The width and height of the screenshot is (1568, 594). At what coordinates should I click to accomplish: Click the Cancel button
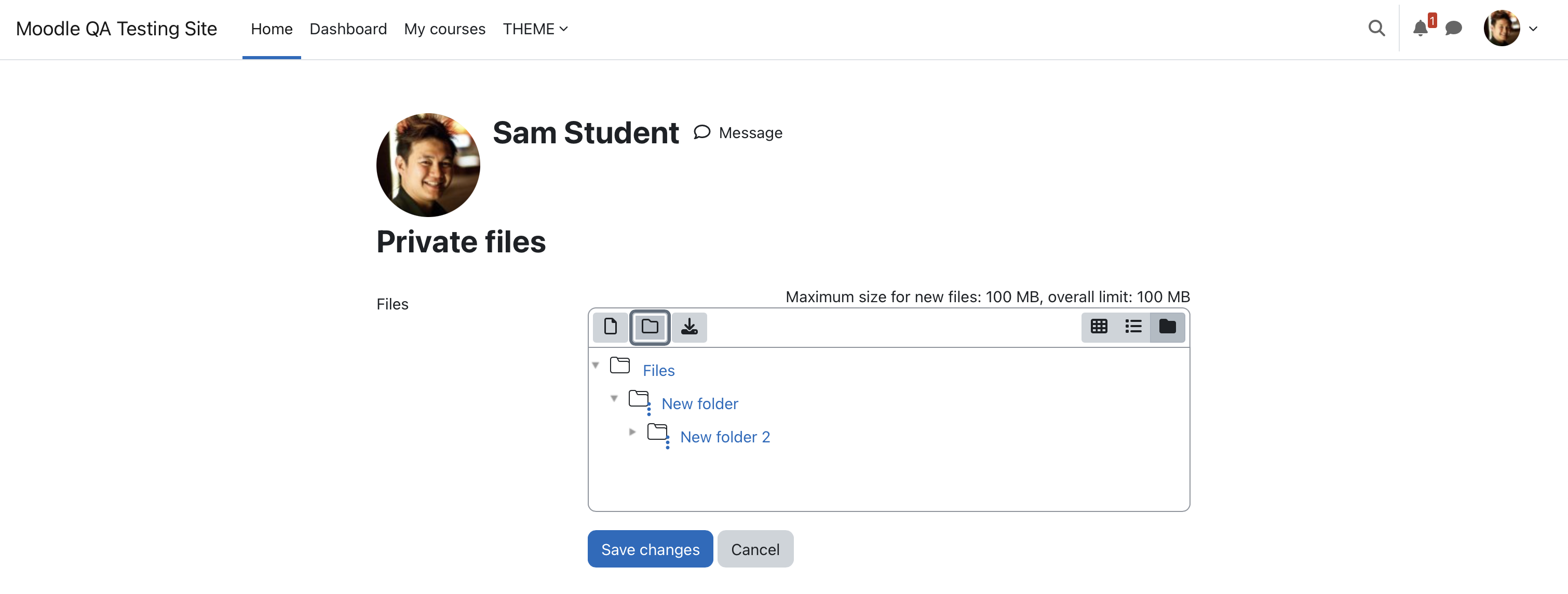pyautogui.click(x=755, y=549)
